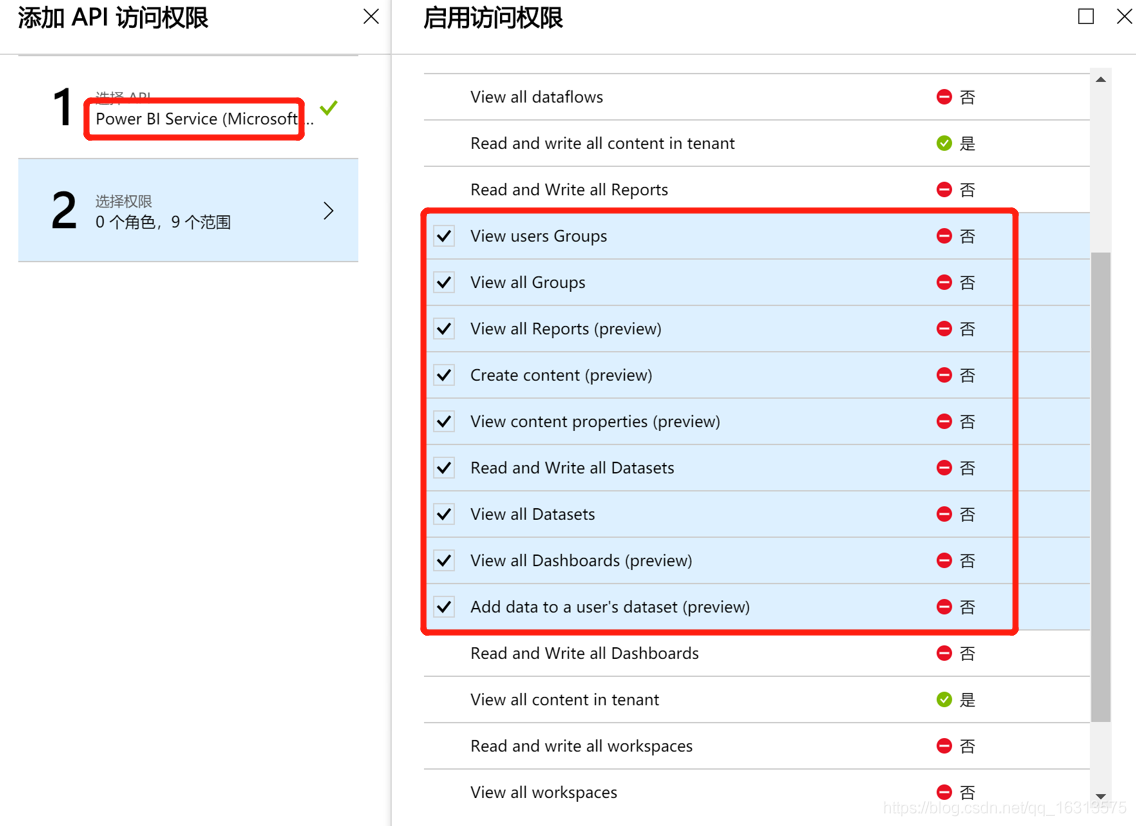Uncheck Add data to a user's dataset
This screenshot has height=826, width=1136.
click(x=445, y=607)
